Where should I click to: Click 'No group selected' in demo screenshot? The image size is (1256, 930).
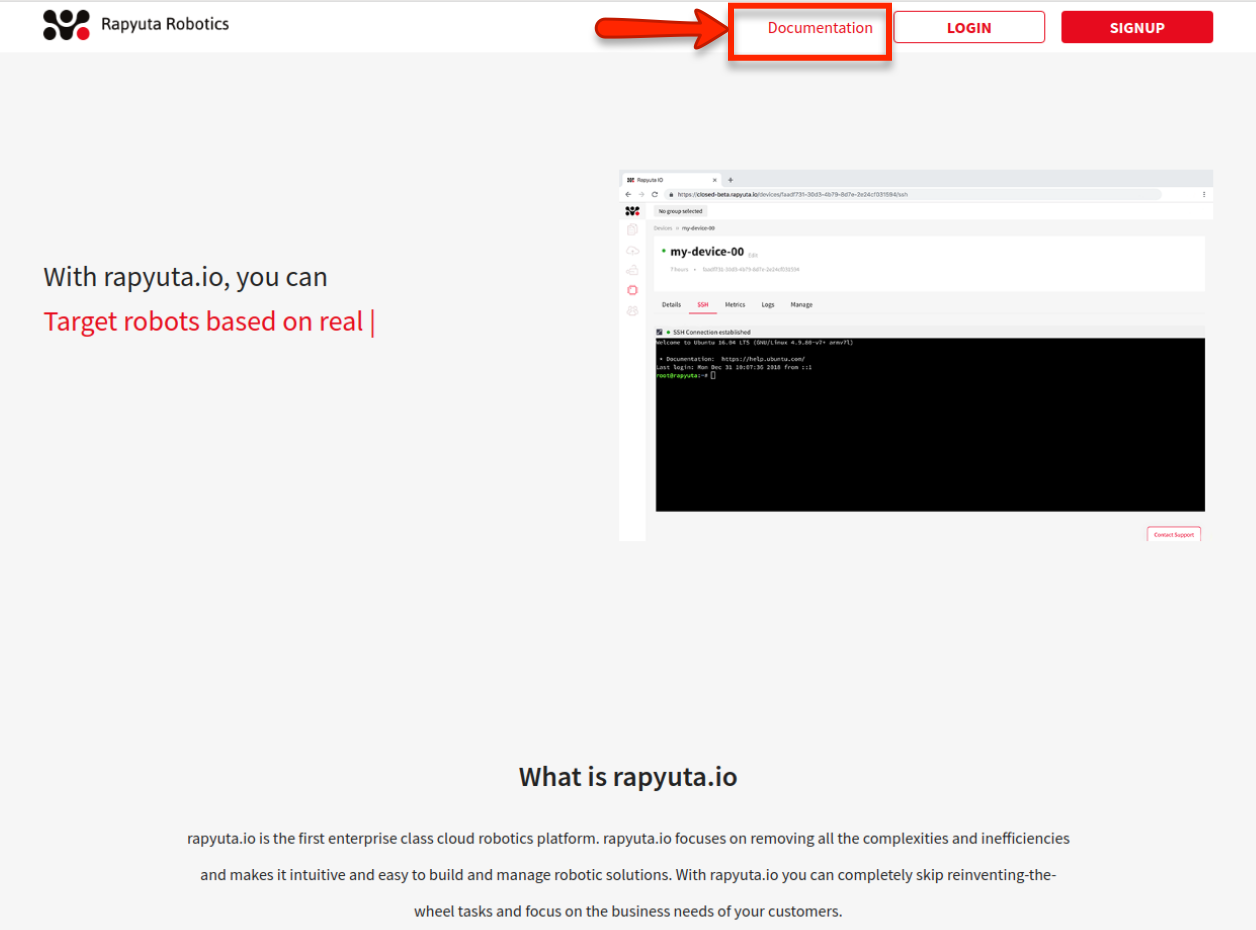(x=680, y=211)
